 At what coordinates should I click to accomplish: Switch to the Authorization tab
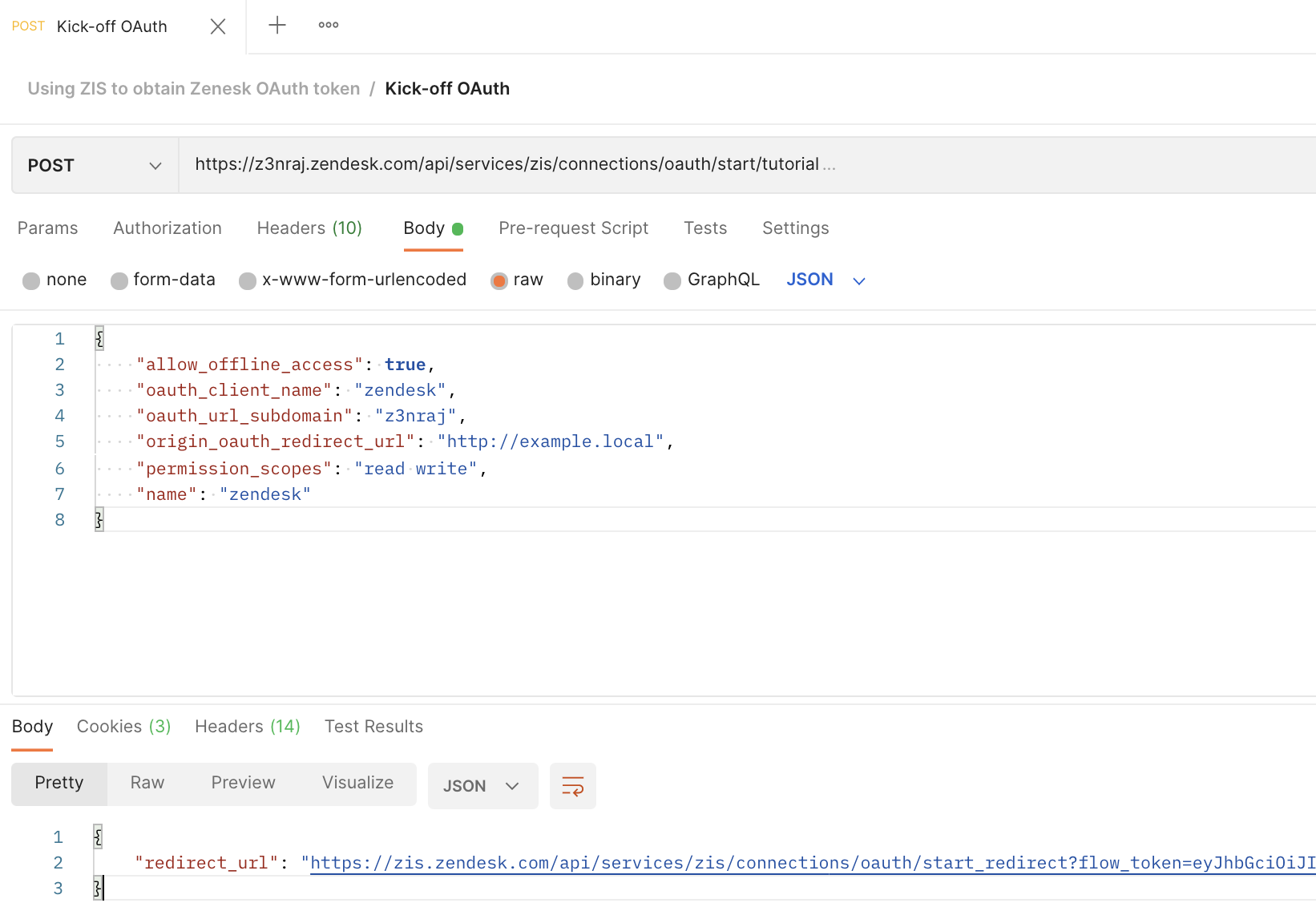pyautogui.click(x=168, y=228)
